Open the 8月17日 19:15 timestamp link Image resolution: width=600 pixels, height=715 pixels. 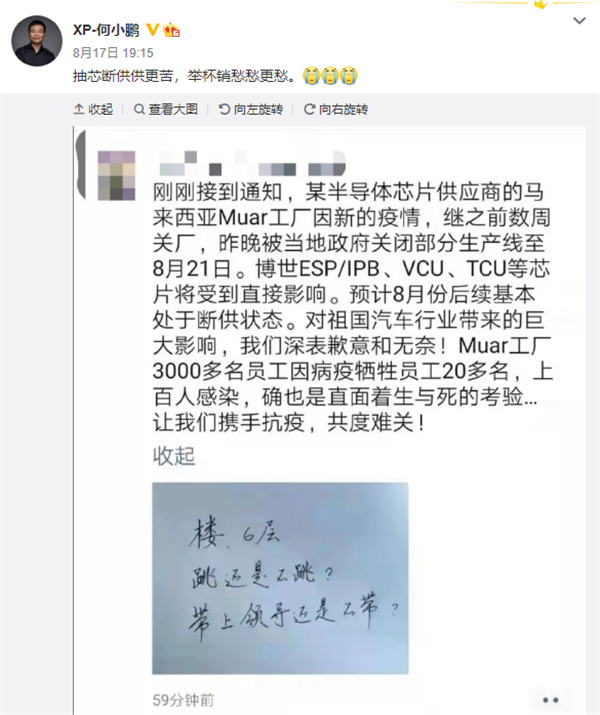113,53
